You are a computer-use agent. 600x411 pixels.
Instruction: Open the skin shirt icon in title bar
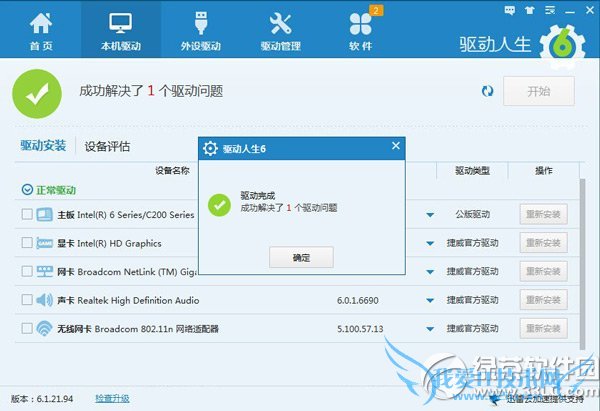(530, 10)
